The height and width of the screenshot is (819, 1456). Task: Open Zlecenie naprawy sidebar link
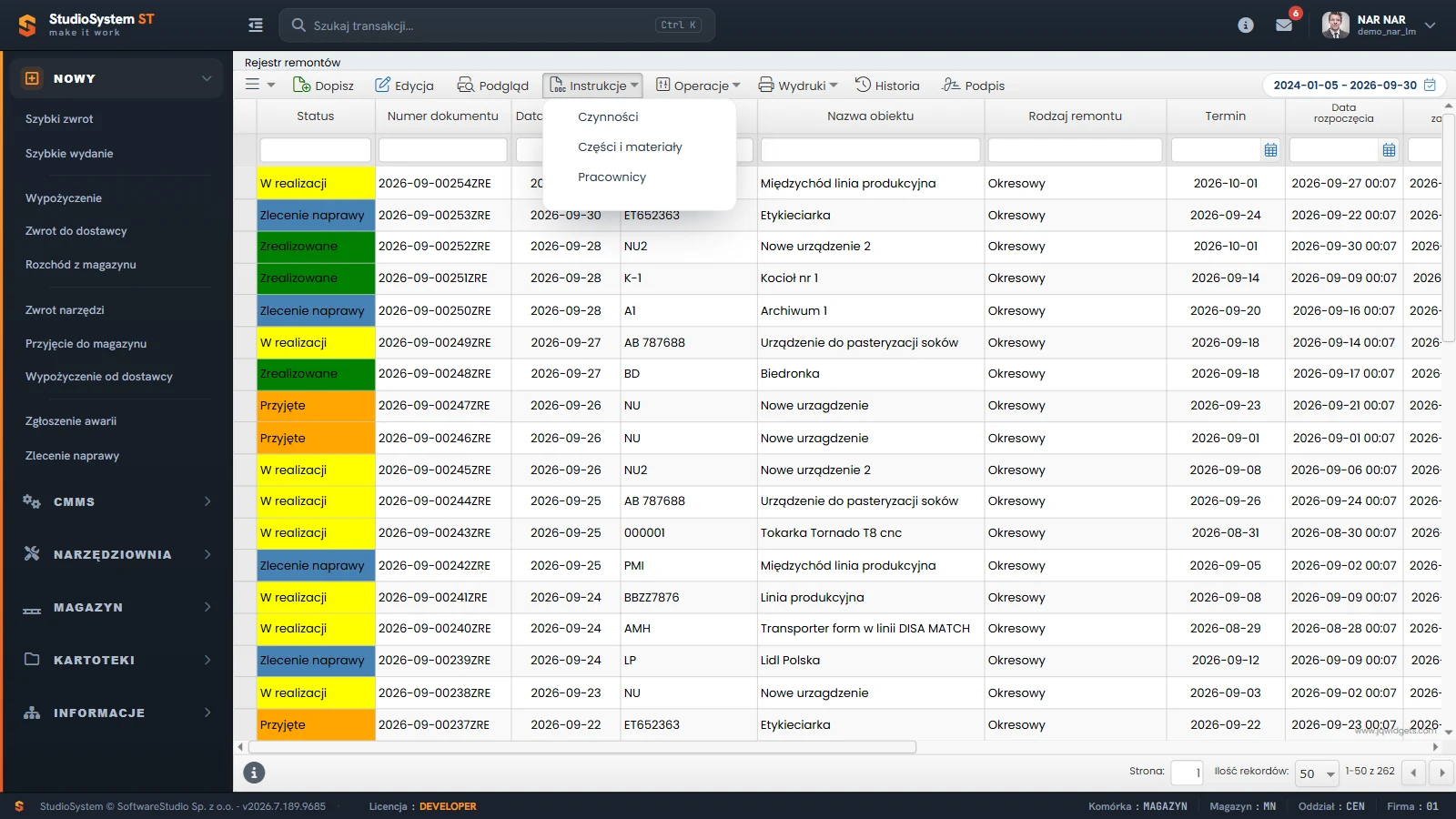pyautogui.click(x=72, y=456)
